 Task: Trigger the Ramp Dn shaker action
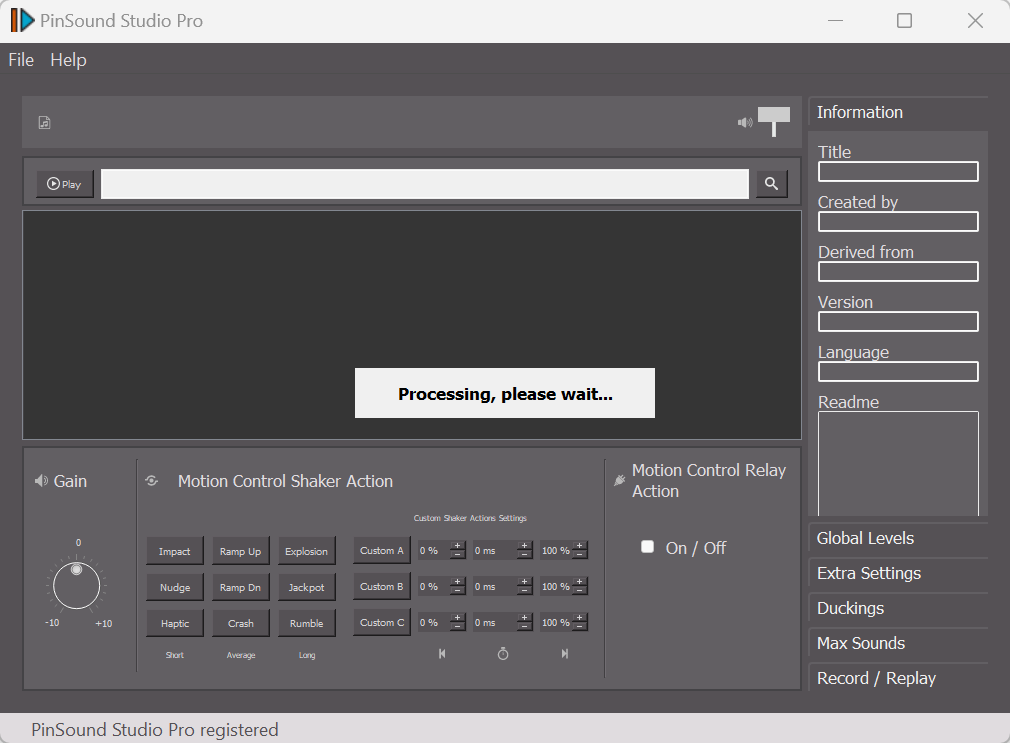pyautogui.click(x=240, y=587)
